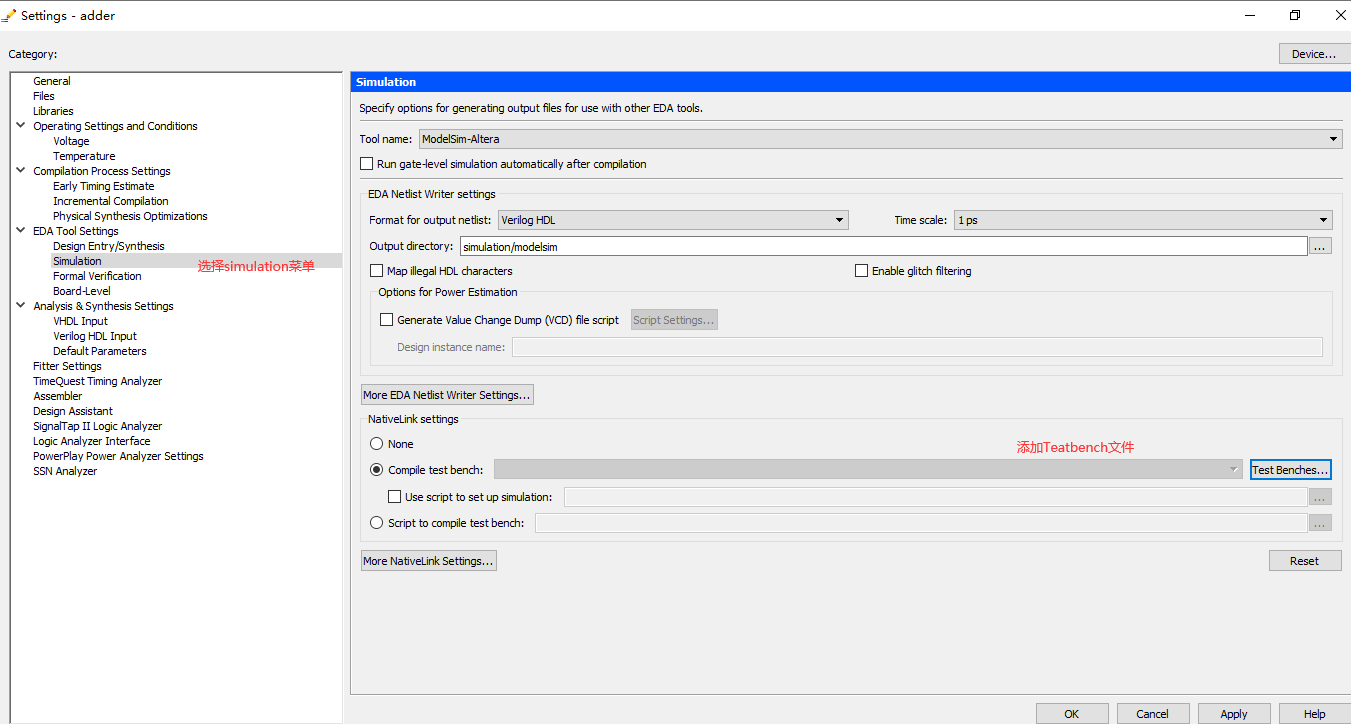Open Physical Synthesis Optimizations
The image size is (1351, 724).
(130, 216)
